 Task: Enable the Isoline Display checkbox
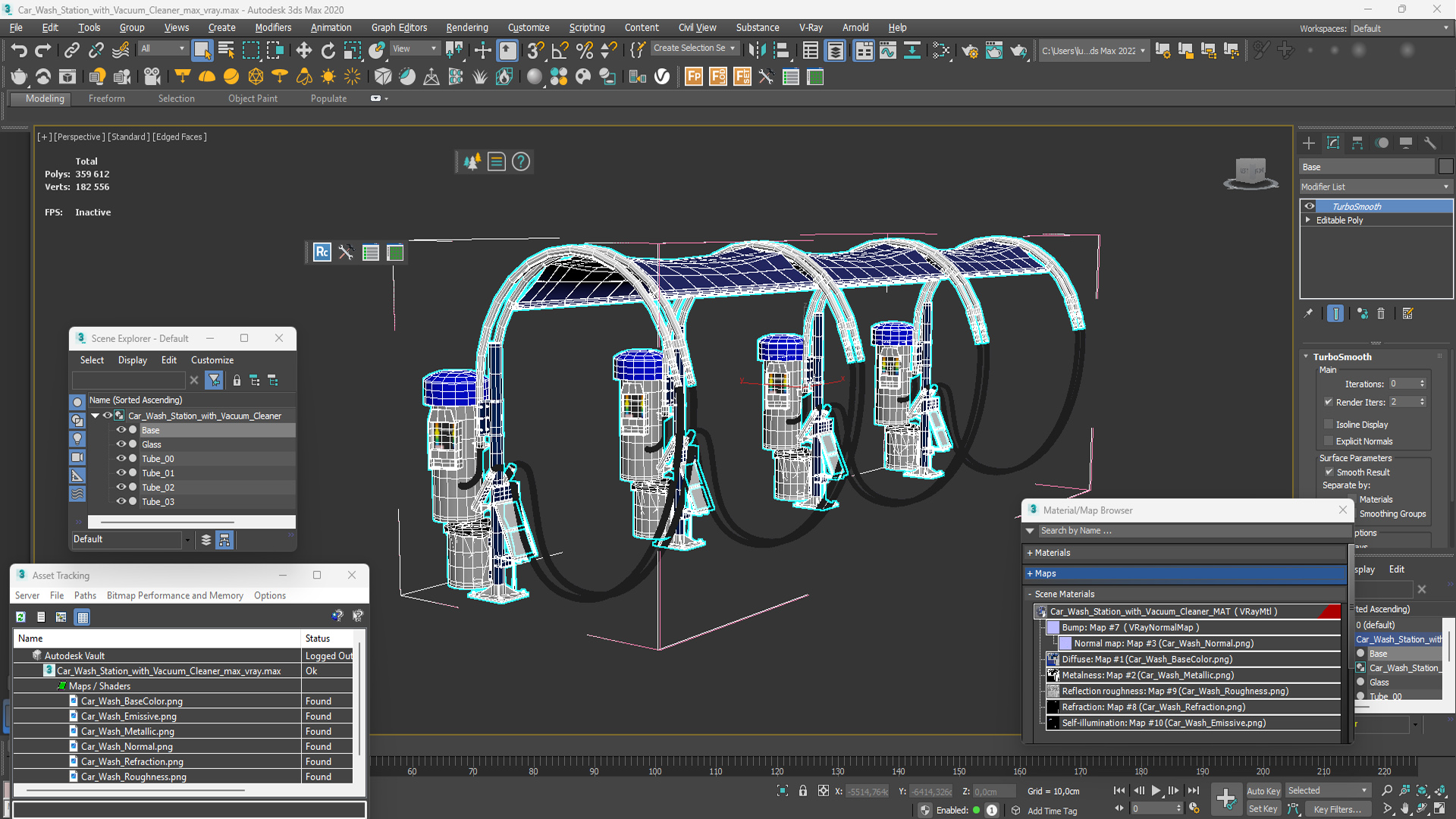click(1328, 425)
